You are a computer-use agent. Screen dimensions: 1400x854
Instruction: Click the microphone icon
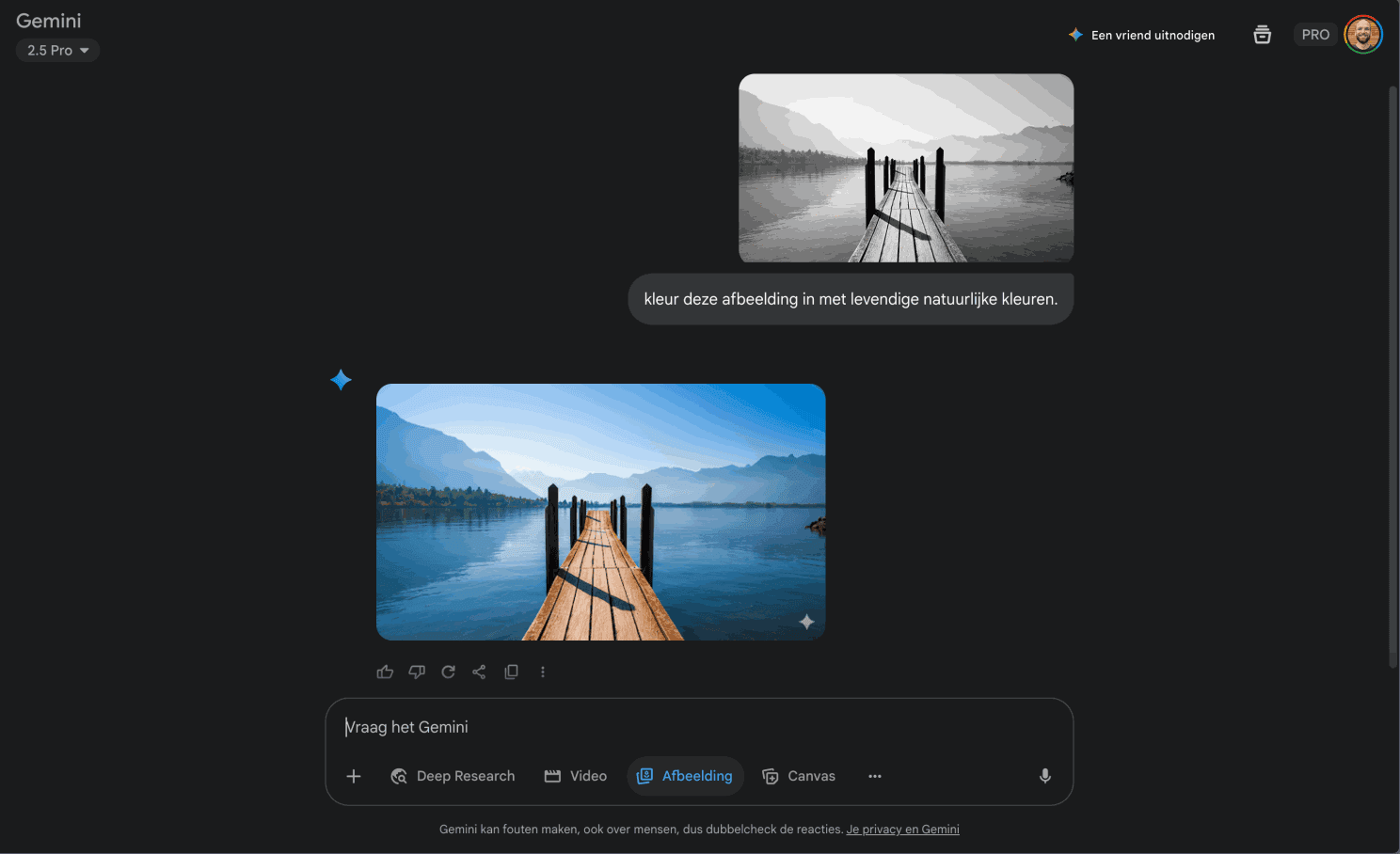(x=1044, y=776)
